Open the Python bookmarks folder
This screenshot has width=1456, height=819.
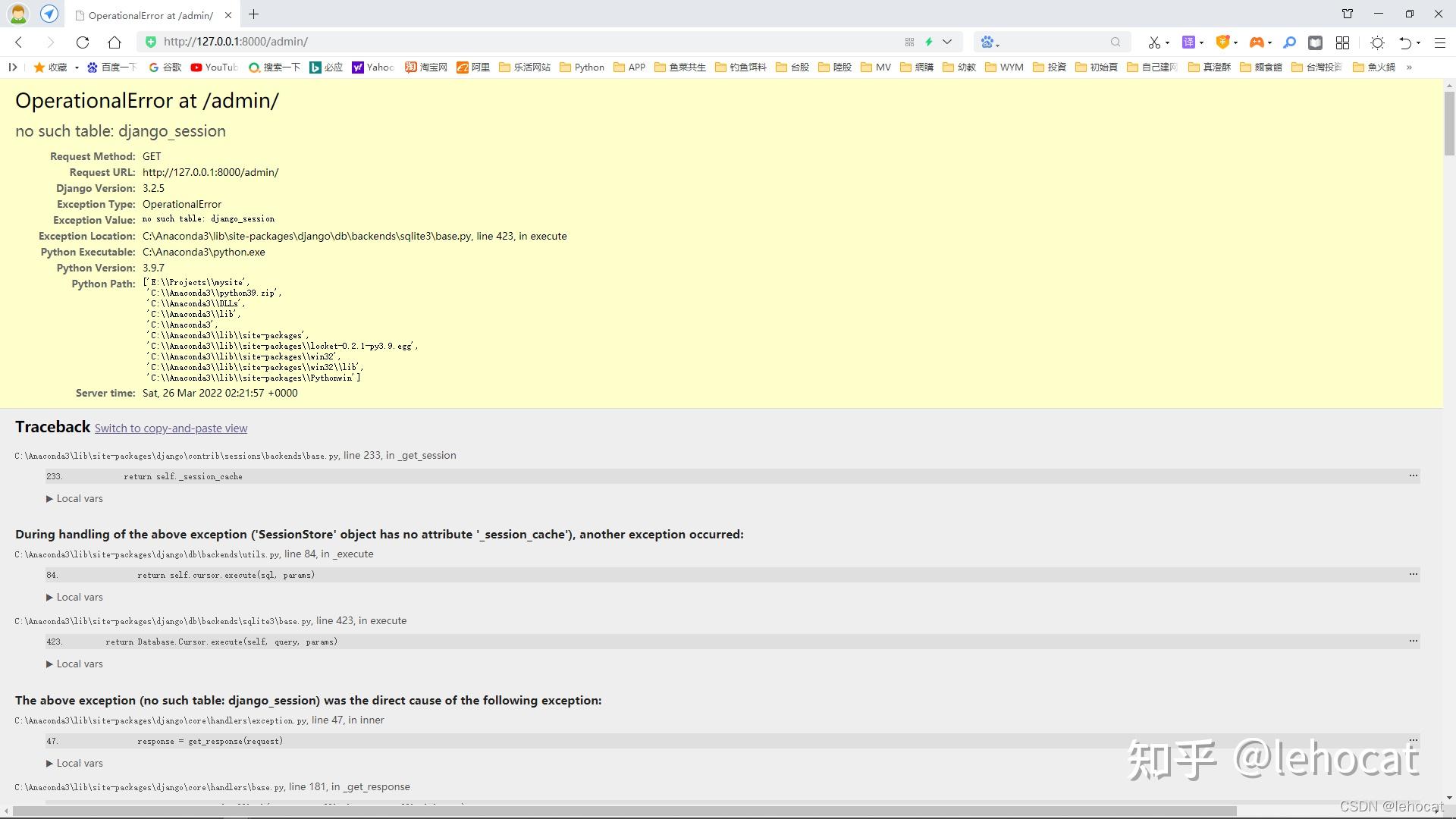[x=582, y=67]
